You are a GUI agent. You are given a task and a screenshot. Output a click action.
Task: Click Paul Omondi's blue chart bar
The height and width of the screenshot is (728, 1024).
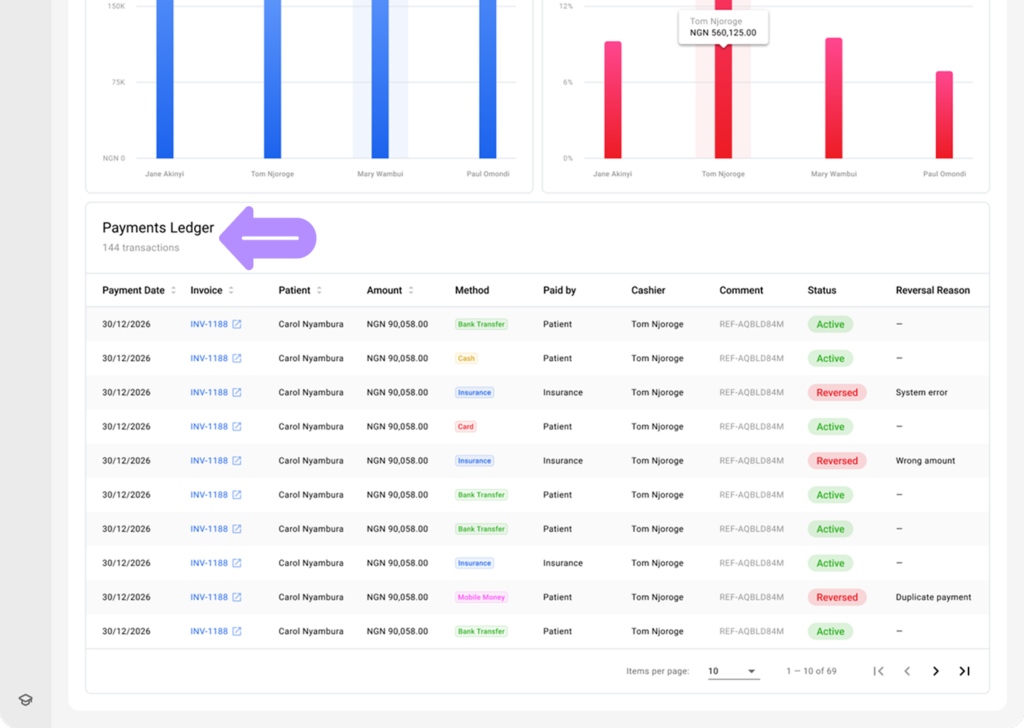488,79
